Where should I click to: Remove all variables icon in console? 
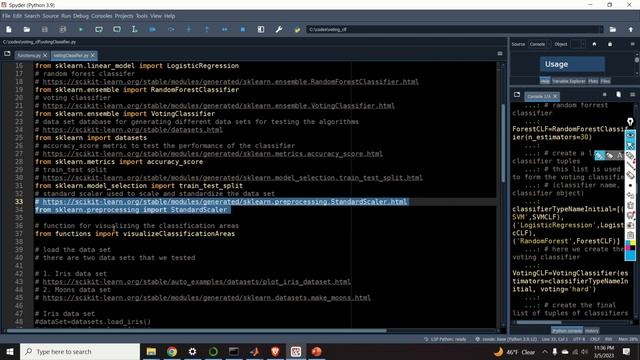coord(618,95)
